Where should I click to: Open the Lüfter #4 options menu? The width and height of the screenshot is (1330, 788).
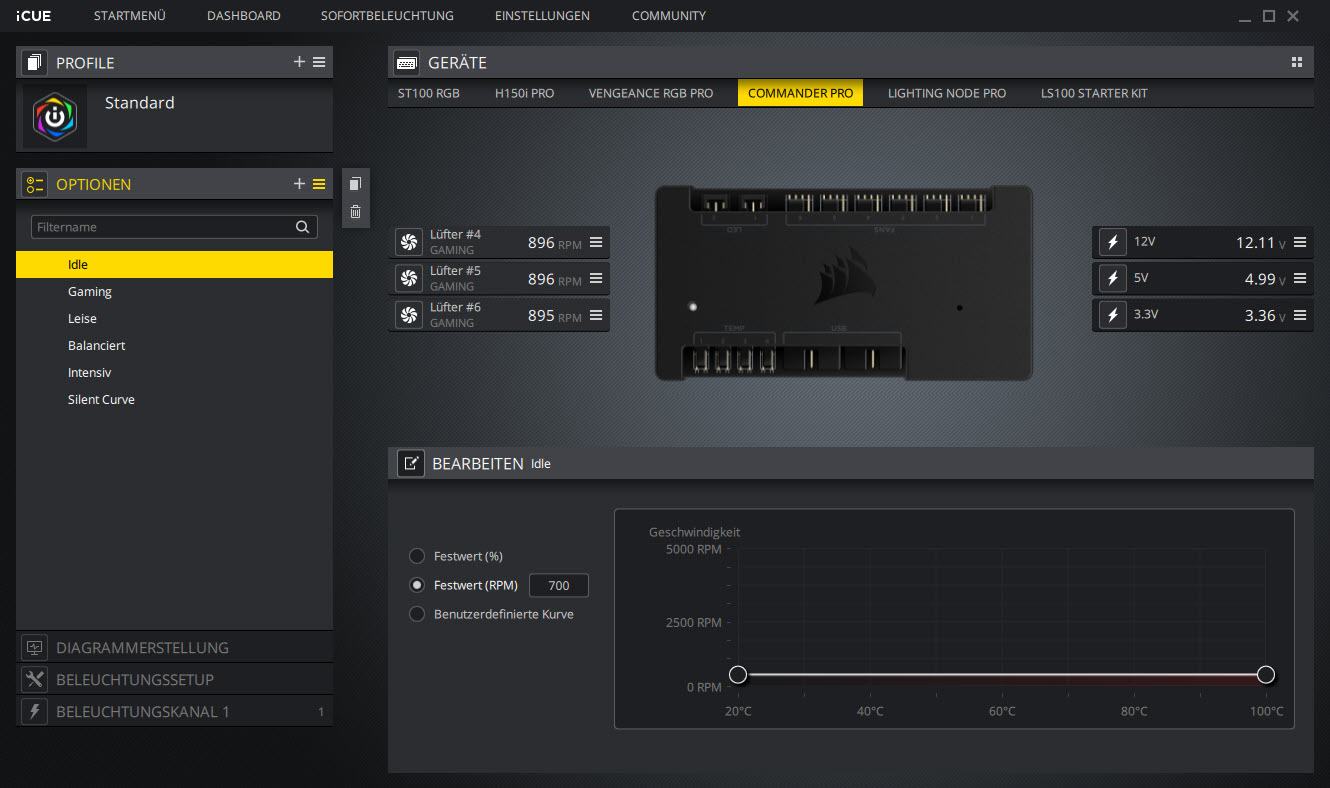[596, 242]
